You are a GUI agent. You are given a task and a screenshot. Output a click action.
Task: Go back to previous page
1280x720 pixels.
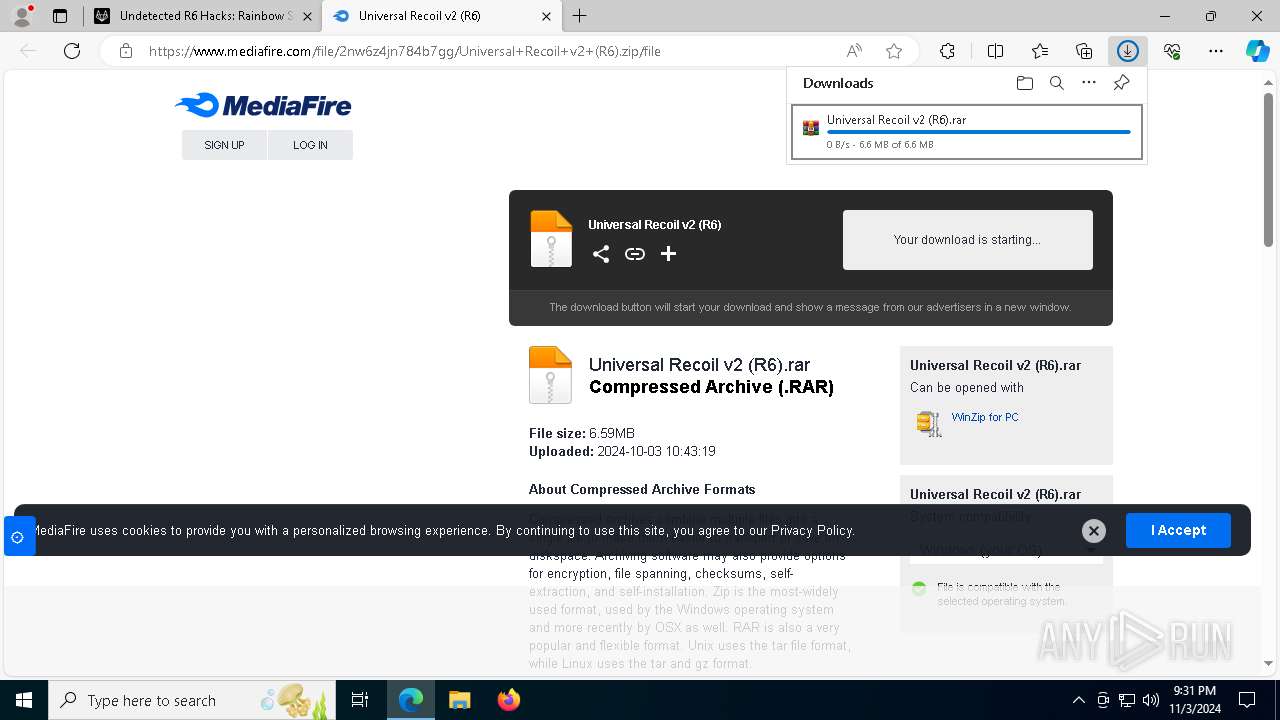point(28,51)
